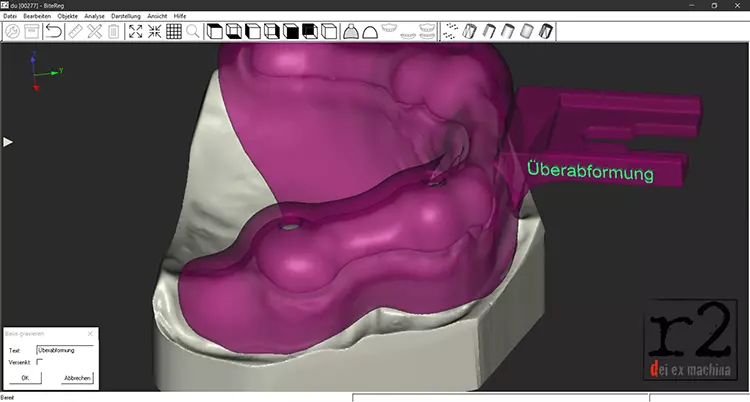The width and height of the screenshot is (750, 402).
Task: Click the undo arrow toolbar icon
Action: 52,32
